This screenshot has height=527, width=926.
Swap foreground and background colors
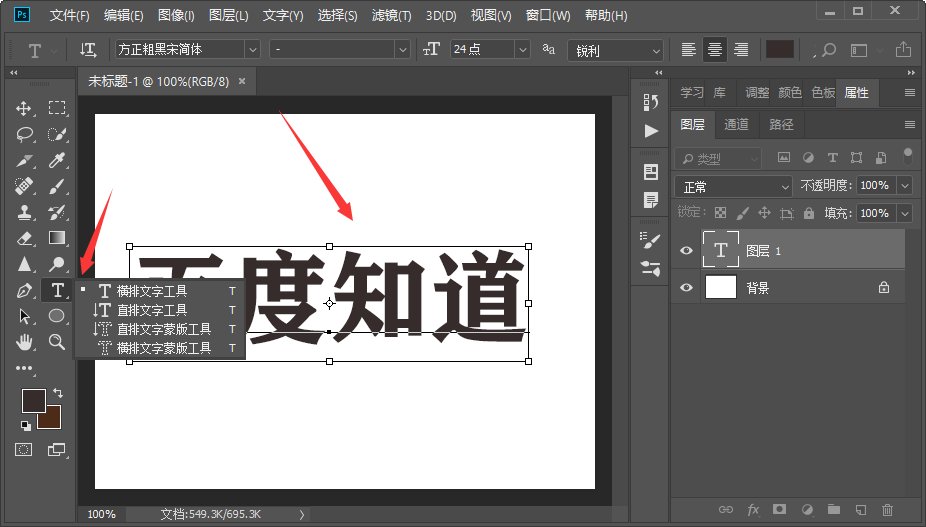point(58,392)
